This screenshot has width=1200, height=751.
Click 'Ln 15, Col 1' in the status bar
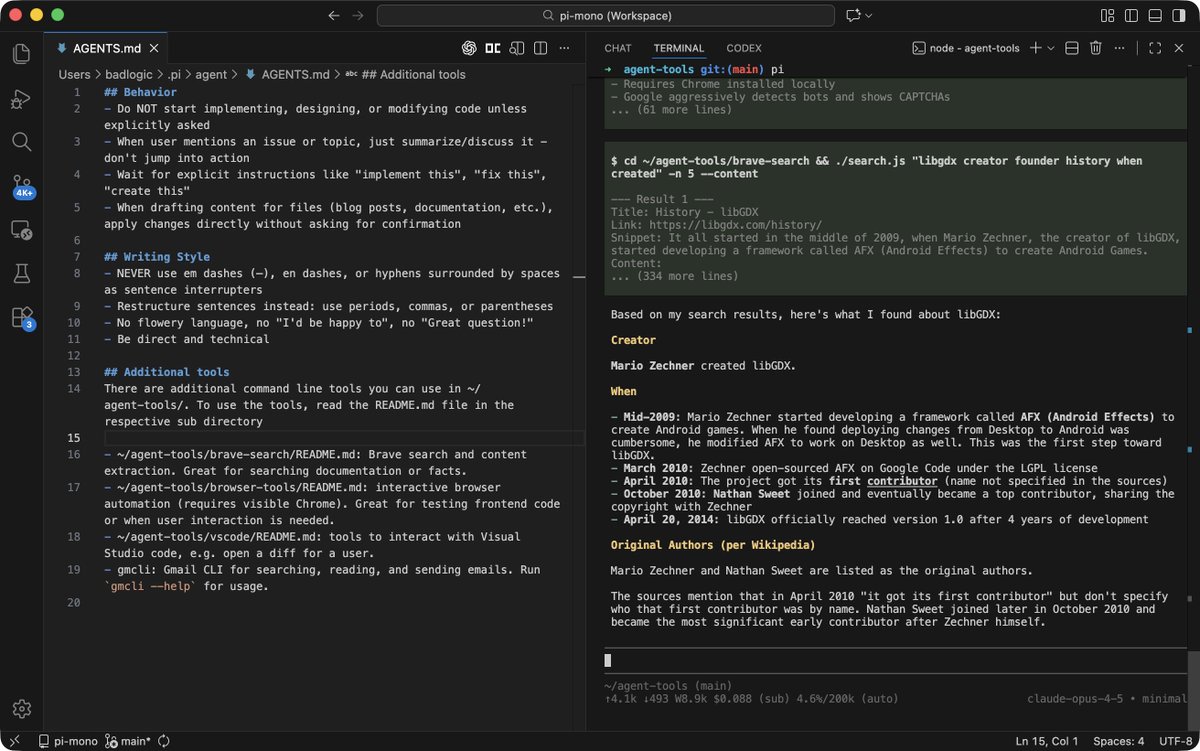pyautogui.click(x=1047, y=742)
